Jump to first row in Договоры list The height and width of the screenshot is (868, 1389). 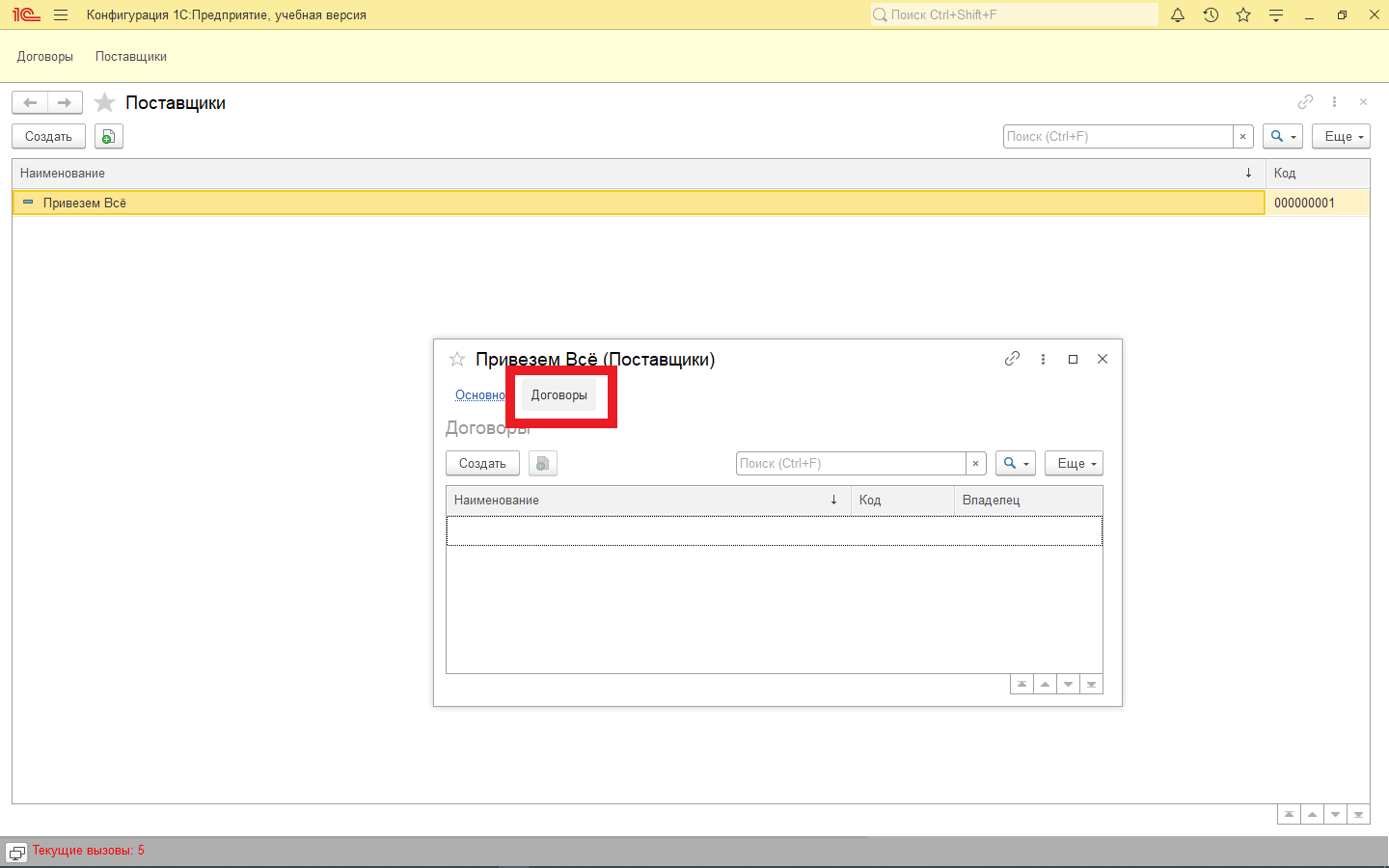coord(1021,685)
